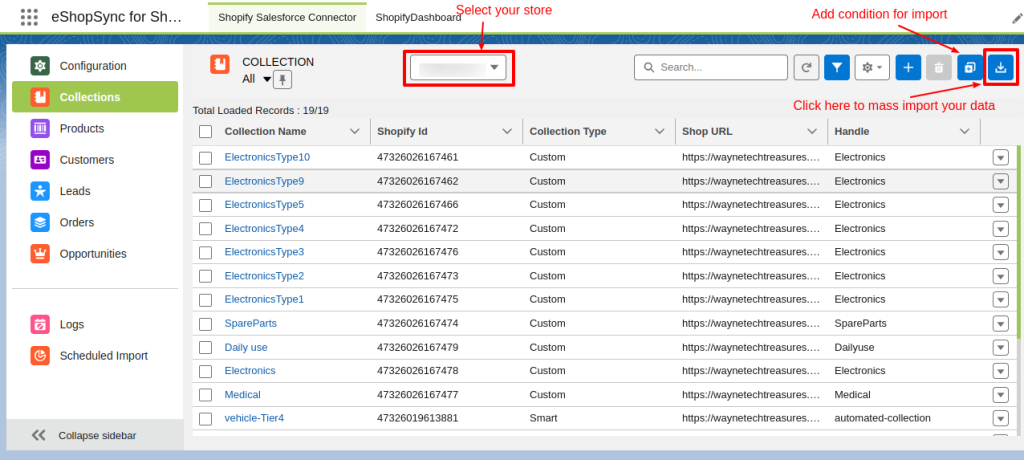Open the All list view dropdown arrow
Screen dimensions: 1024x460
point(267,80)
